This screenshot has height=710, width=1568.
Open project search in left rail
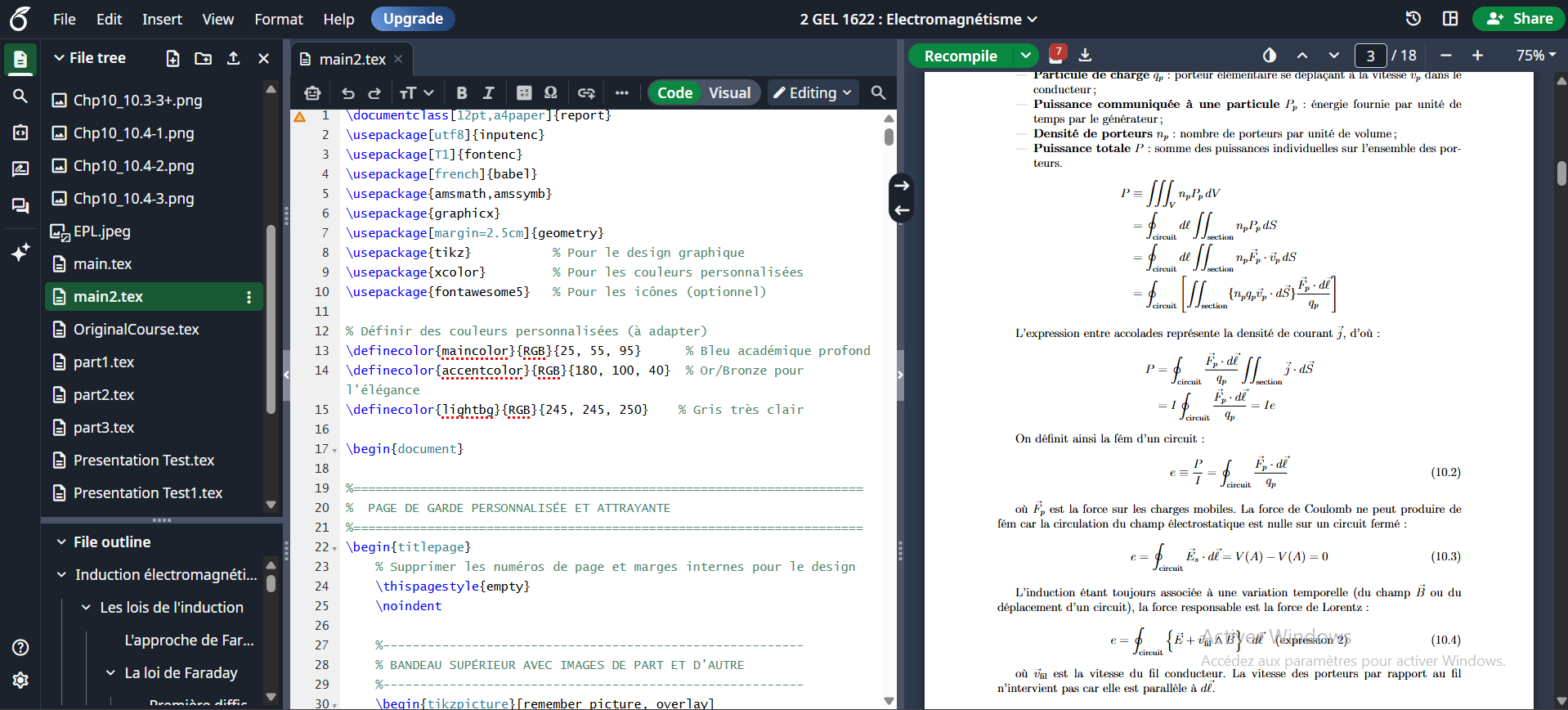click(20, 96)
